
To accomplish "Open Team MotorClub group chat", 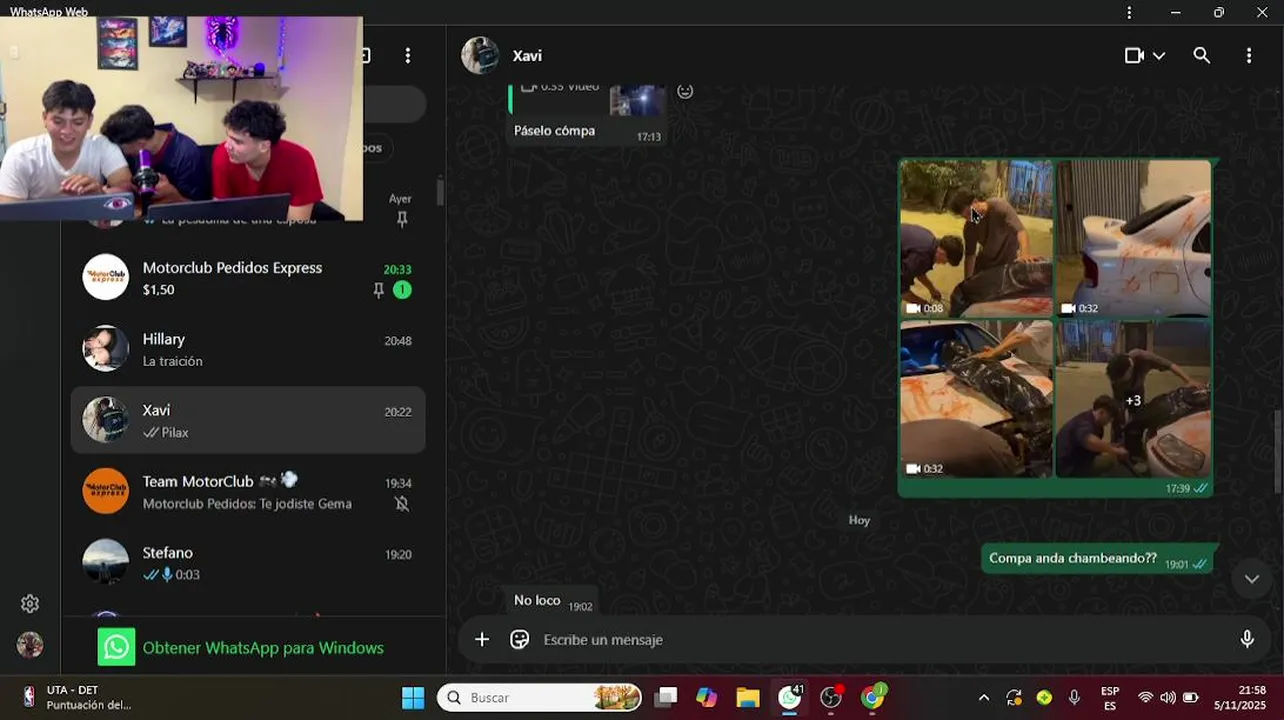I will [248, 491].
